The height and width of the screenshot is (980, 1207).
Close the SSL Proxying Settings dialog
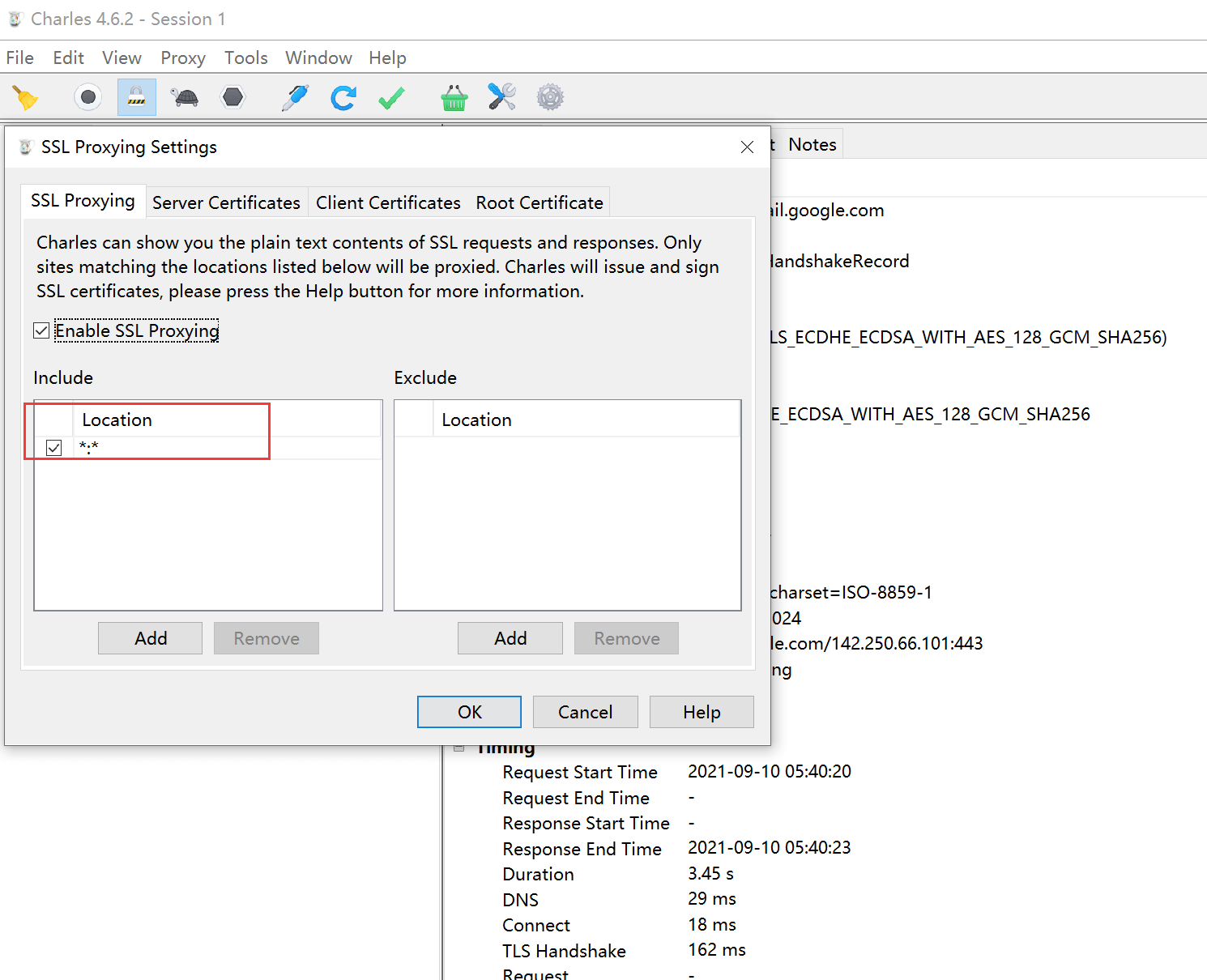click(x=747, y=147)
